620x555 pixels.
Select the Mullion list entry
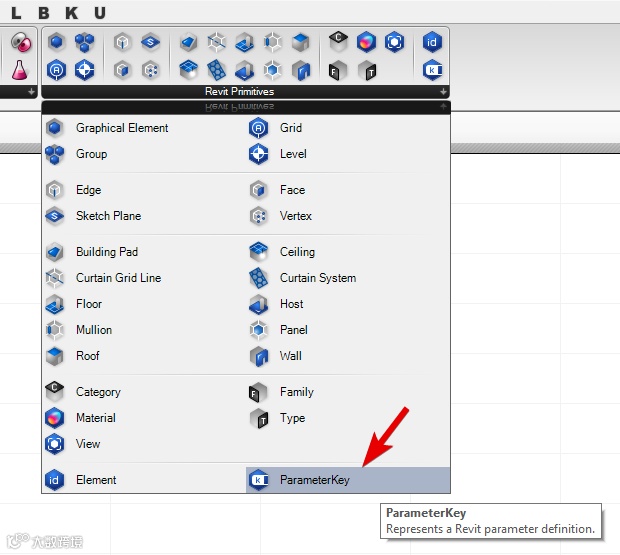[144, 330]
